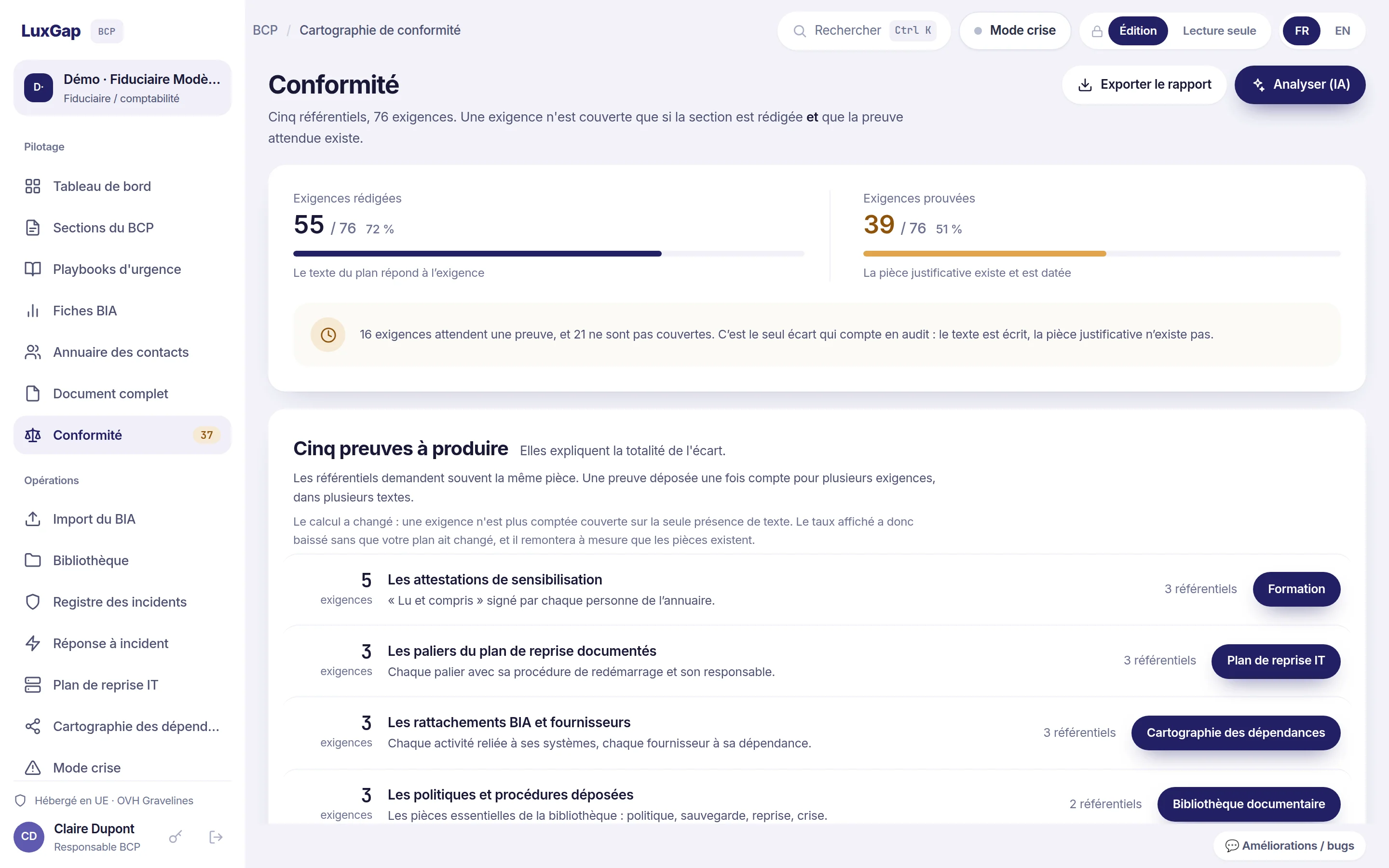Screen dimensions: 1389x868
Task: Click the logout icon beside Claire Dupont
Action: pos(216,837)
